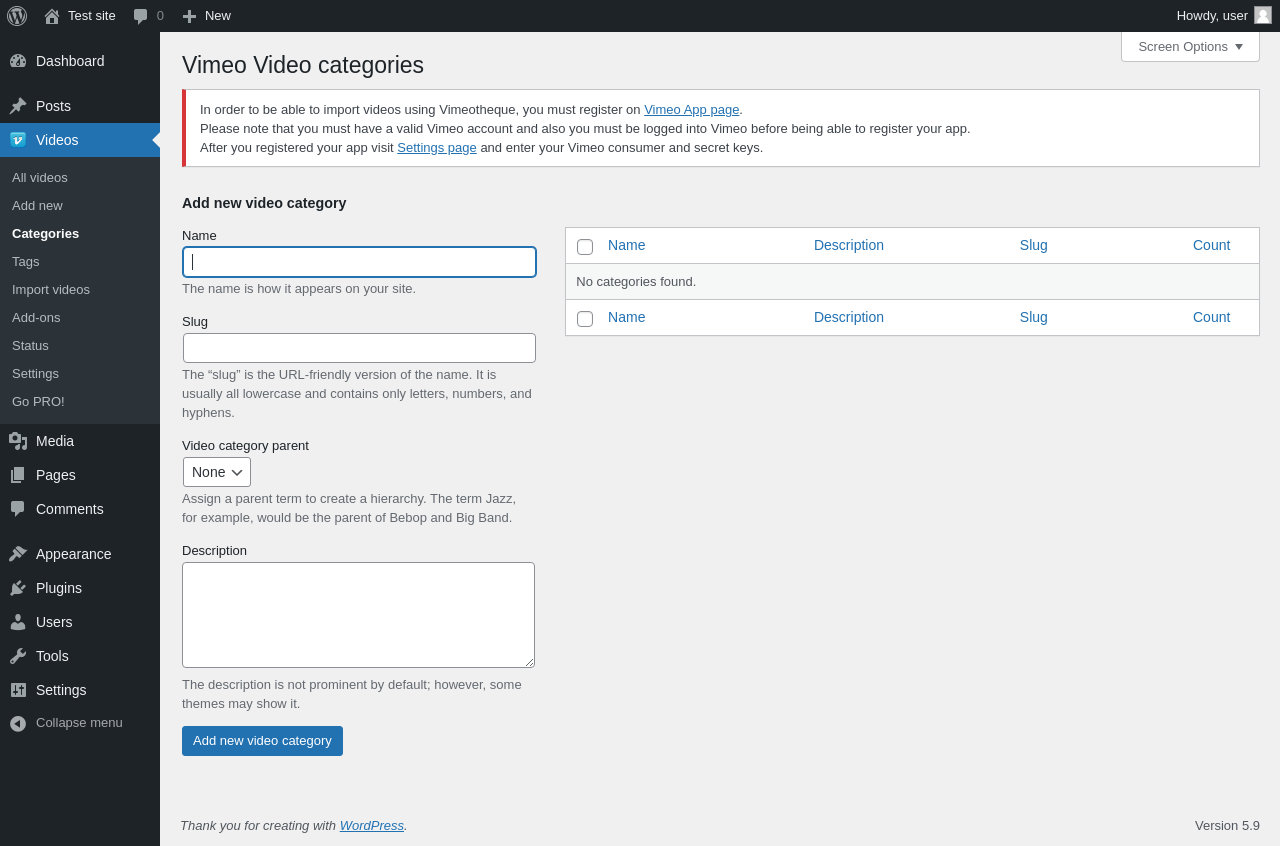The height and width of the screenshot is (846, 1280).
Task: Open the Video category parent dropdown
Action: click(217, 472)
